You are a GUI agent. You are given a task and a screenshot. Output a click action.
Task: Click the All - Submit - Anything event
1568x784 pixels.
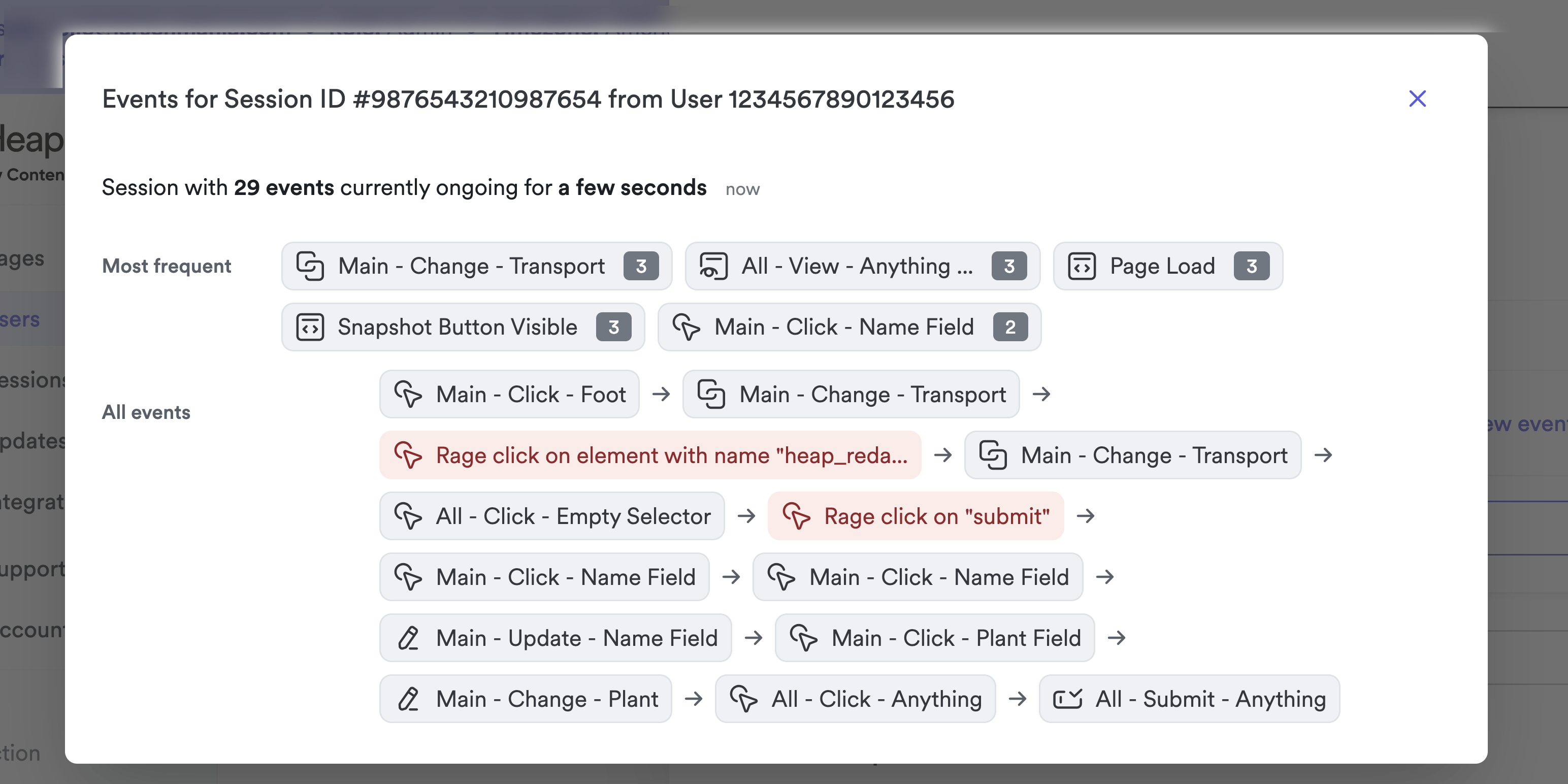[x=1189, y=699]
